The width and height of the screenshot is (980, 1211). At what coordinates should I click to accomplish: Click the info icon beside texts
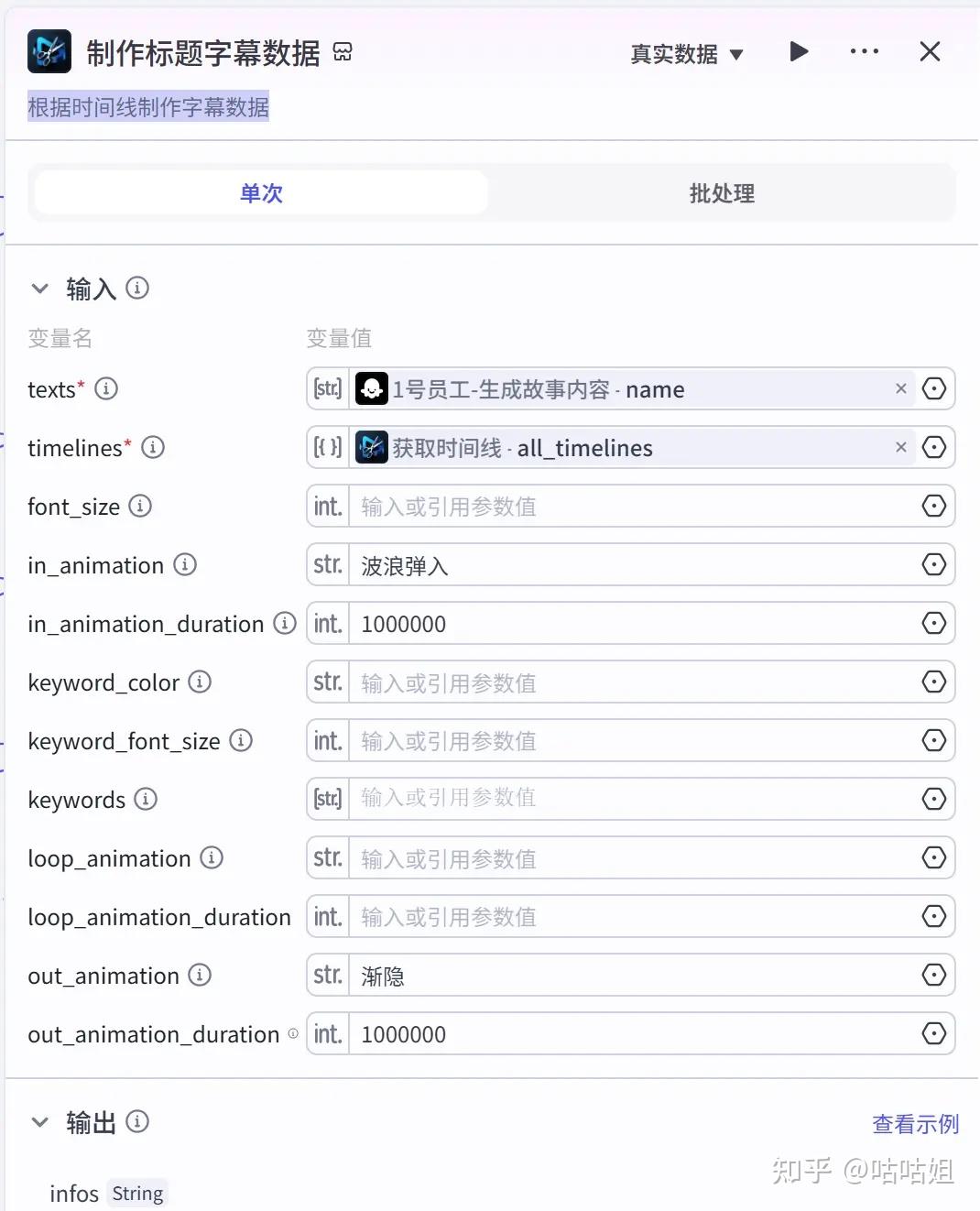click(106, 388)
